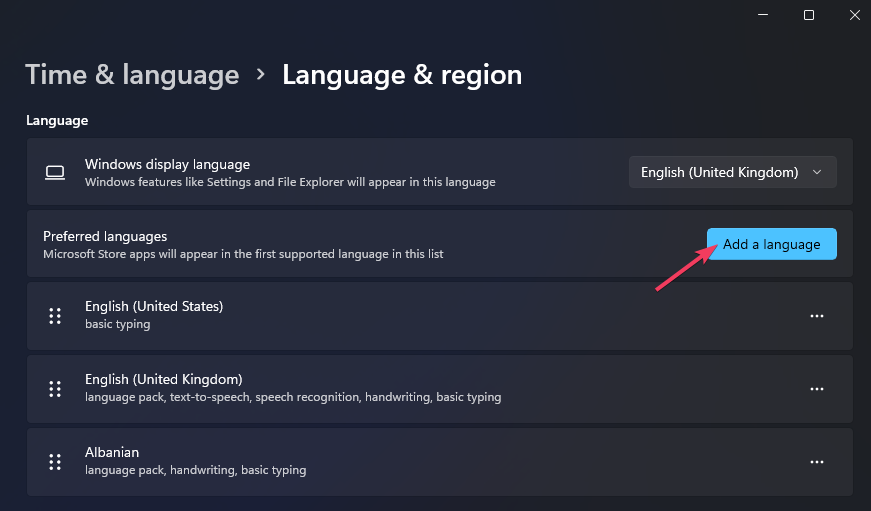Click the Language & region page title
871x511 pixels.
coord(402,75)
